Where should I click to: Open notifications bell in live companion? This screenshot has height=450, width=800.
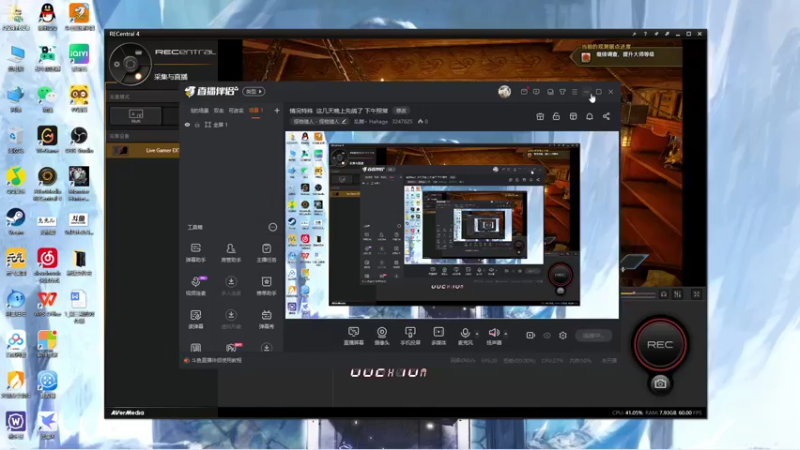[x=589, y=116]
